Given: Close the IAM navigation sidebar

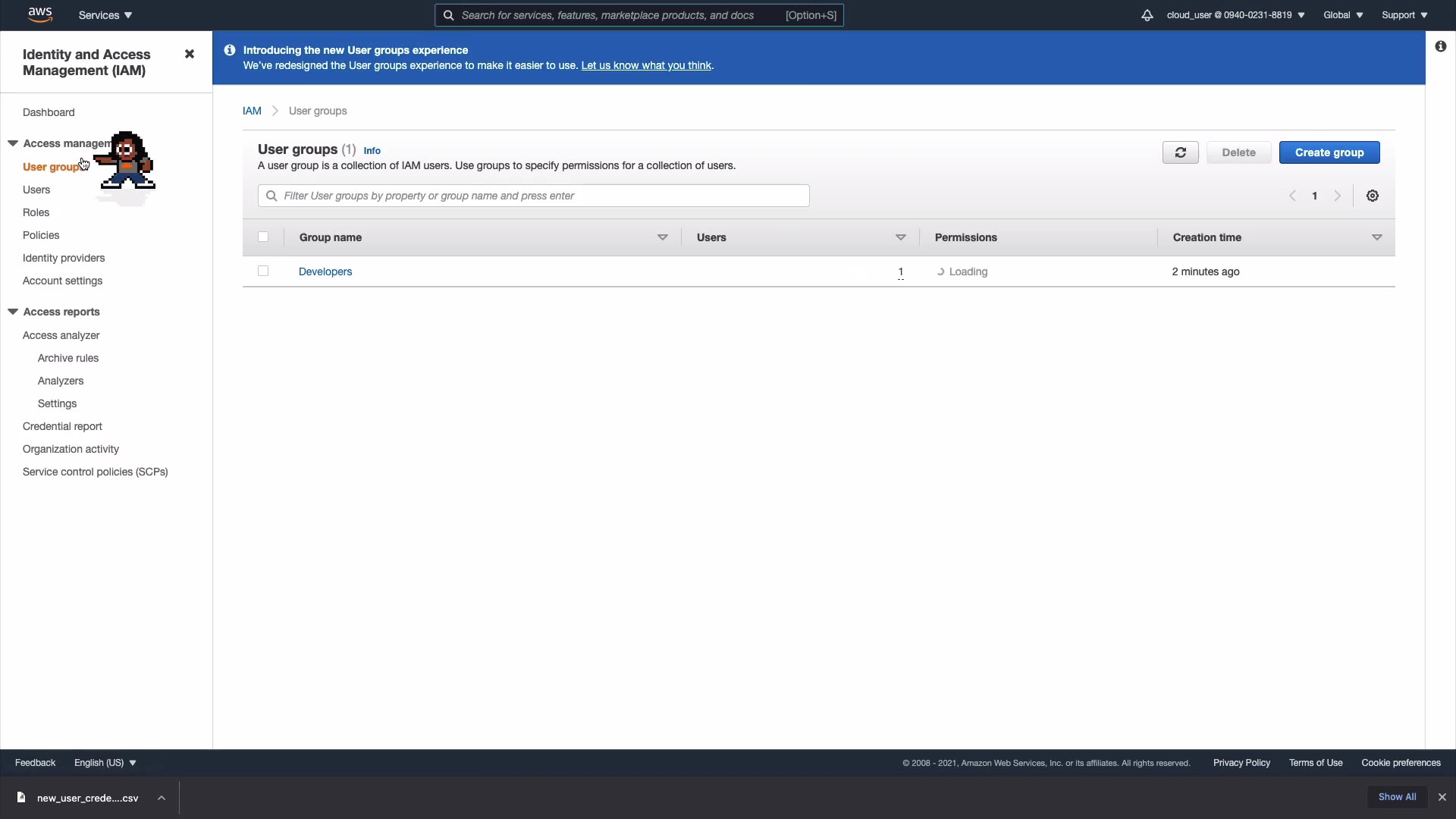Looking at the screenshot, I should click(190, 54).
